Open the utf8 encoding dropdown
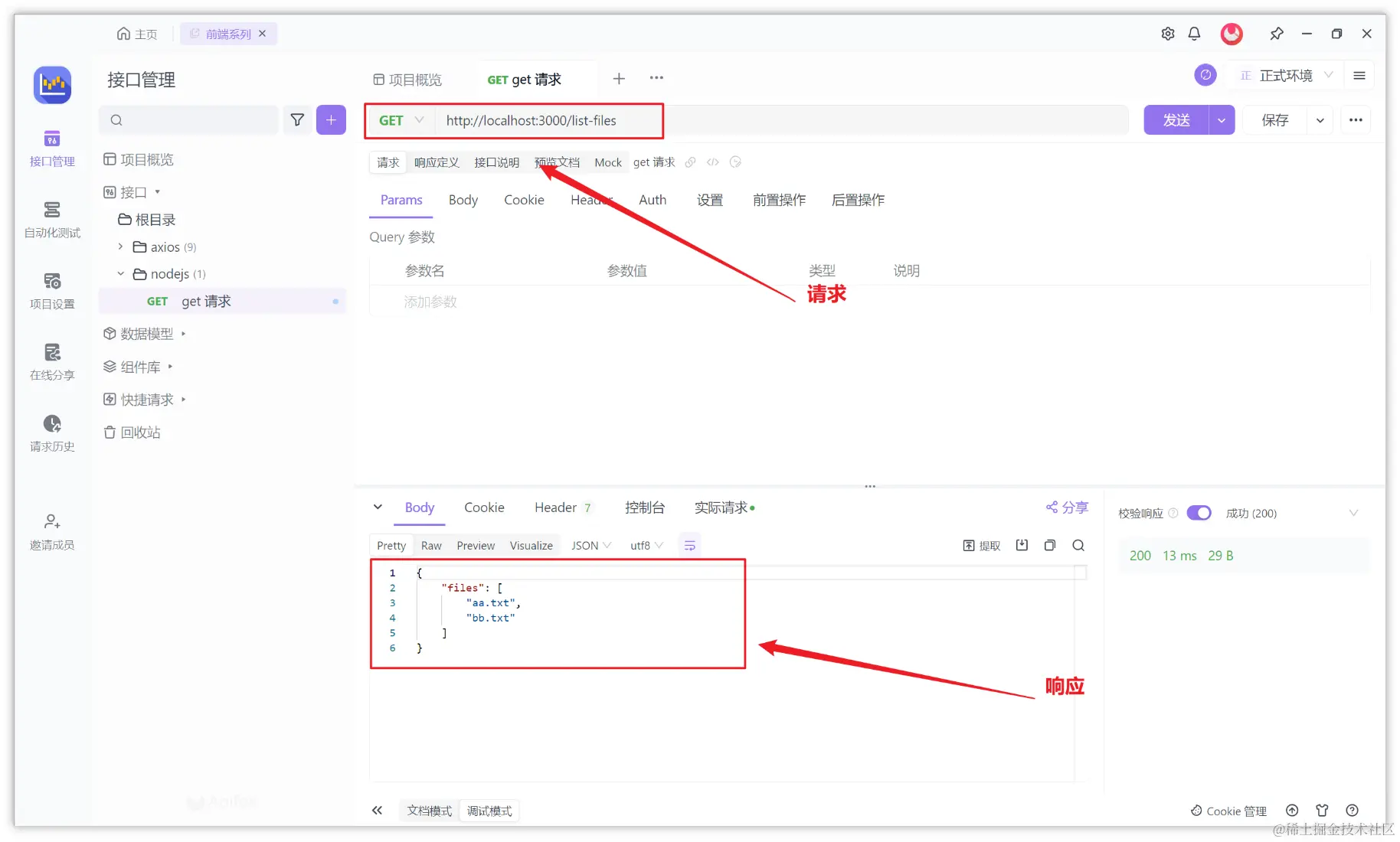The height and width of the screenshot is (842, 1400). pyautogui.click(x=646, y=546)
